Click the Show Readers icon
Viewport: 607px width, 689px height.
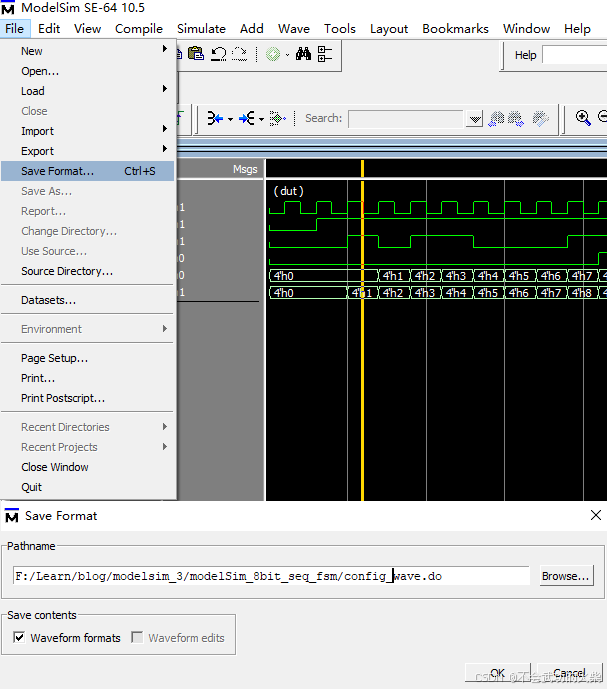[247, 118]
